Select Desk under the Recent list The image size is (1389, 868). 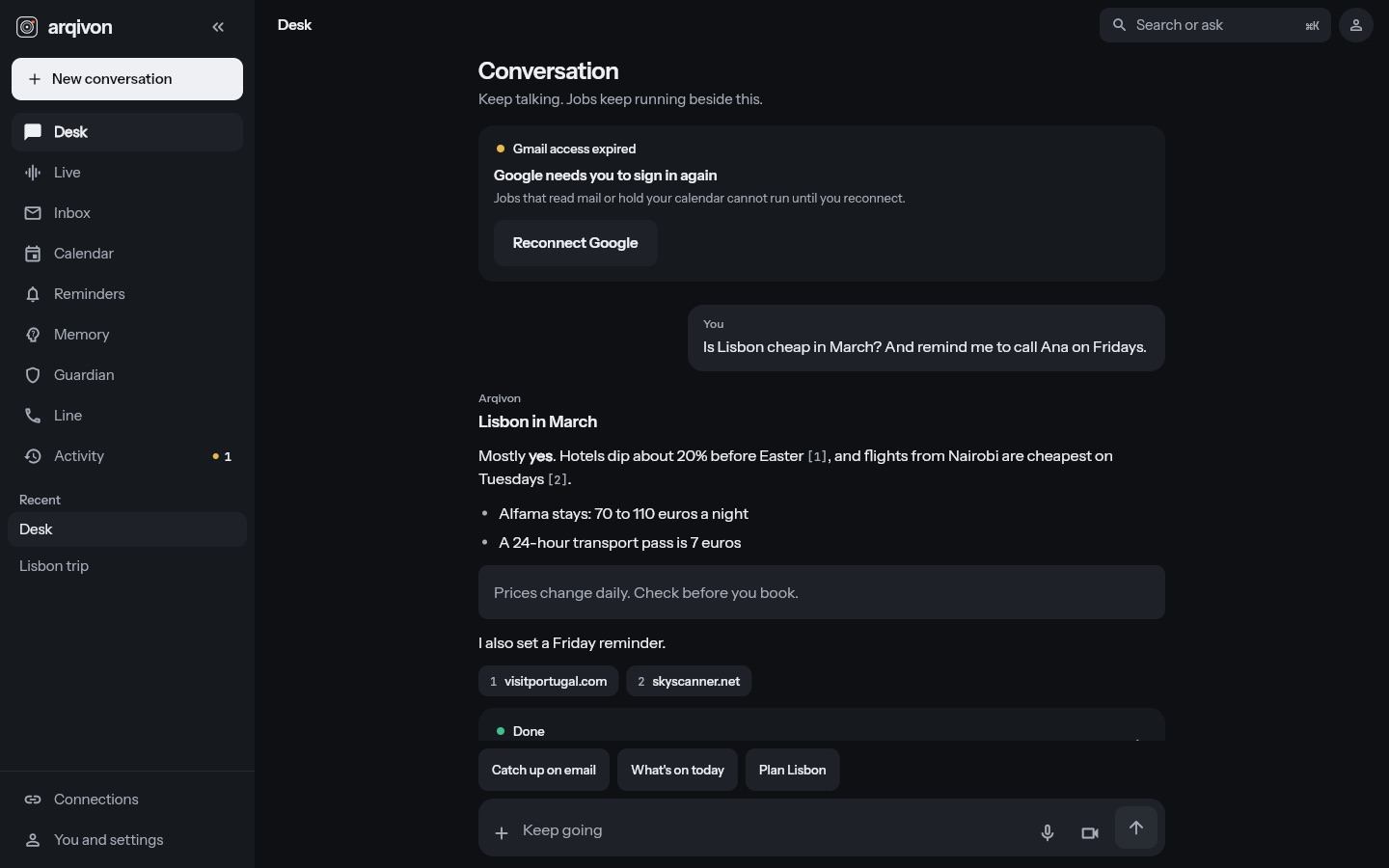point(127,529)
